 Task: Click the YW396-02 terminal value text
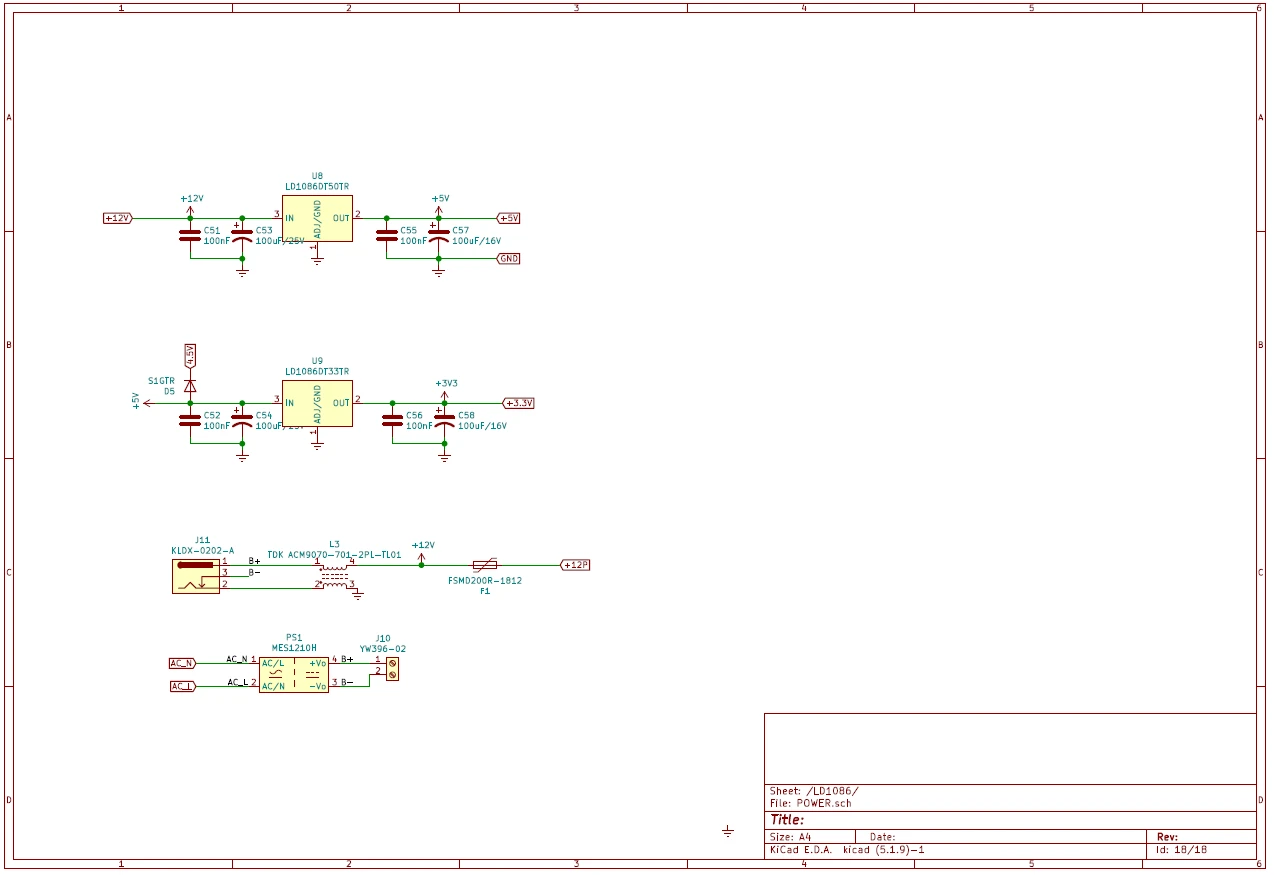pyautogui.click(x=383, y=649)
